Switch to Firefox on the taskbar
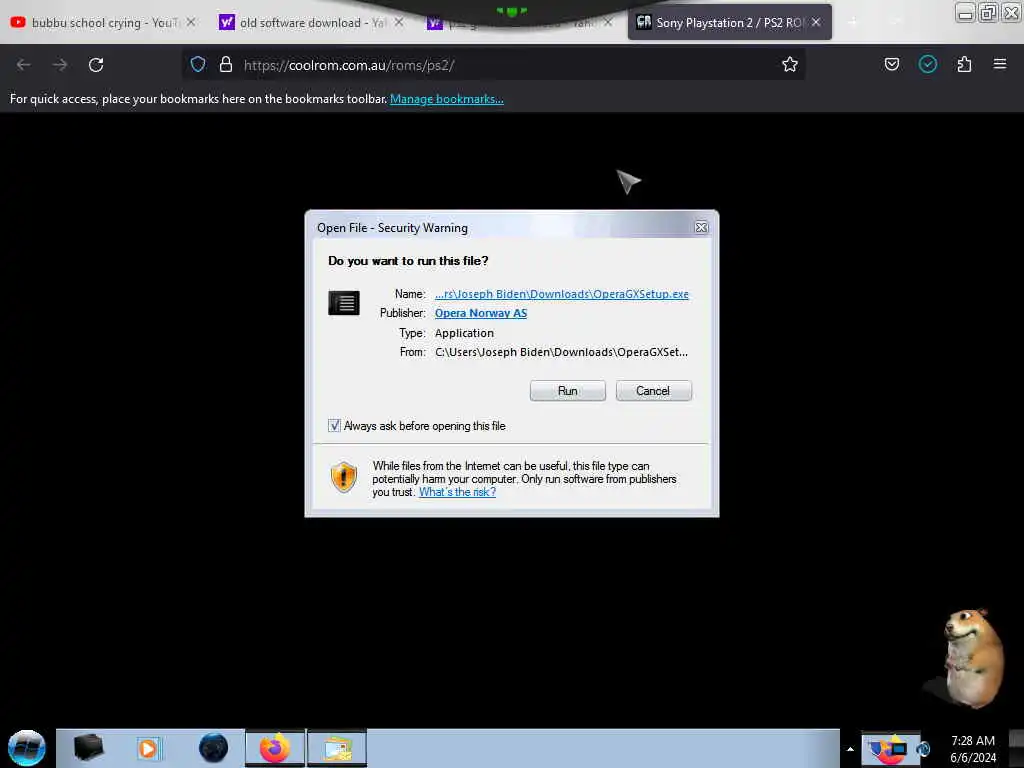This screenshot has width=1024, height=768. [x=275, y=748]
